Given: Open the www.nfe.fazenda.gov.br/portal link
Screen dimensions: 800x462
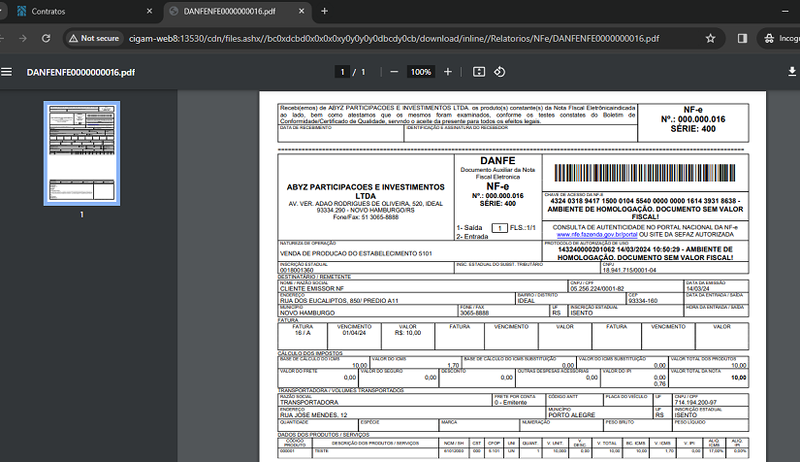Looking at the screenshot, I should [x=596, y=235].
